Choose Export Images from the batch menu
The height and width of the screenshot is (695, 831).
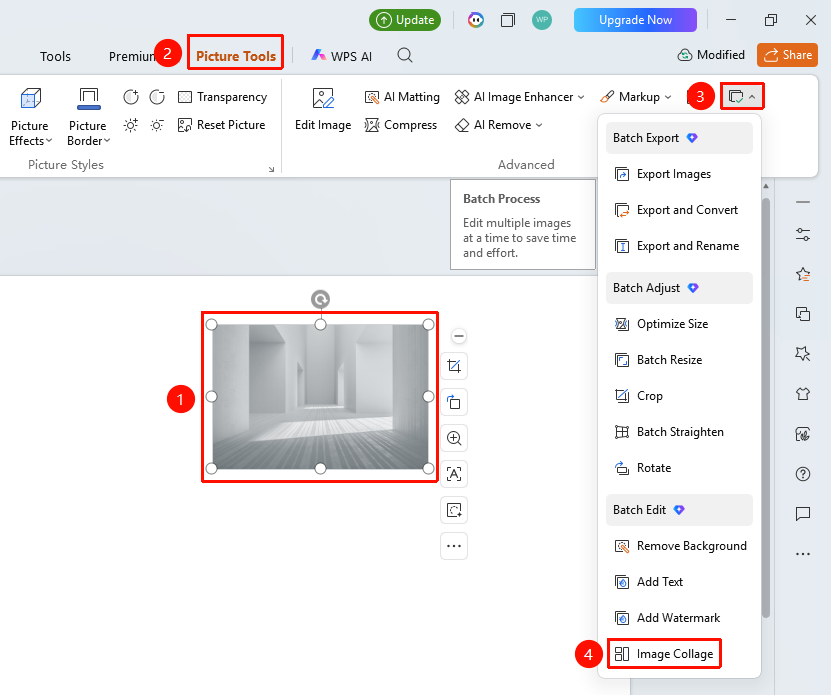coord(679,174)
